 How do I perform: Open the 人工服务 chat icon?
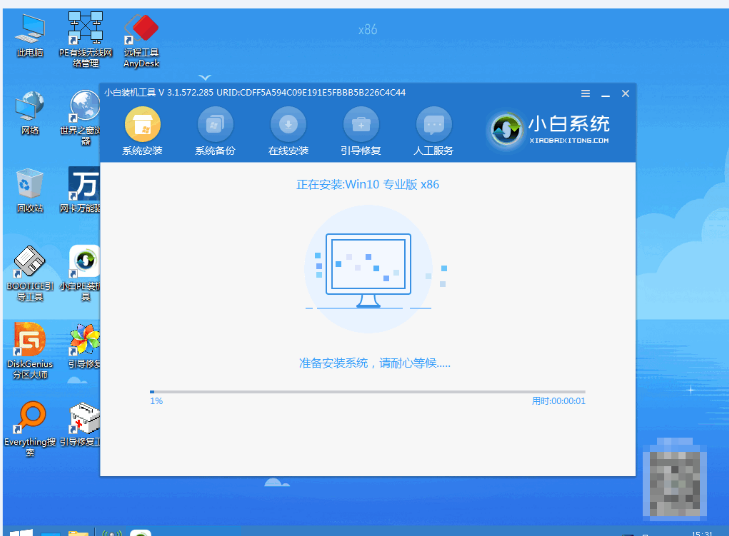coord(434,124)
